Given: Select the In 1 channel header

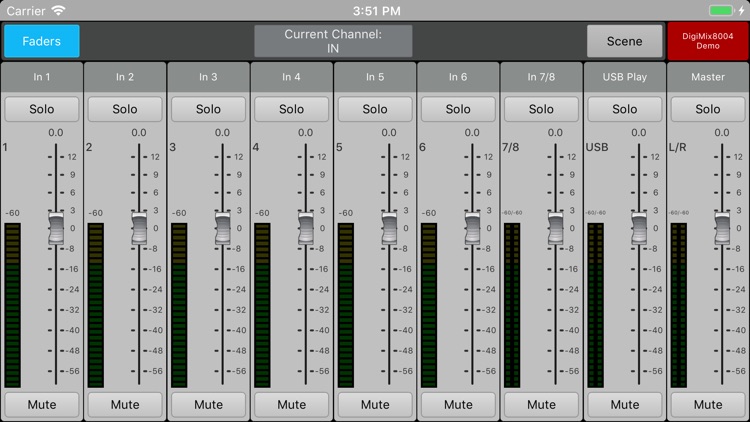Looking at the screenshot, I should coord(42,77).
